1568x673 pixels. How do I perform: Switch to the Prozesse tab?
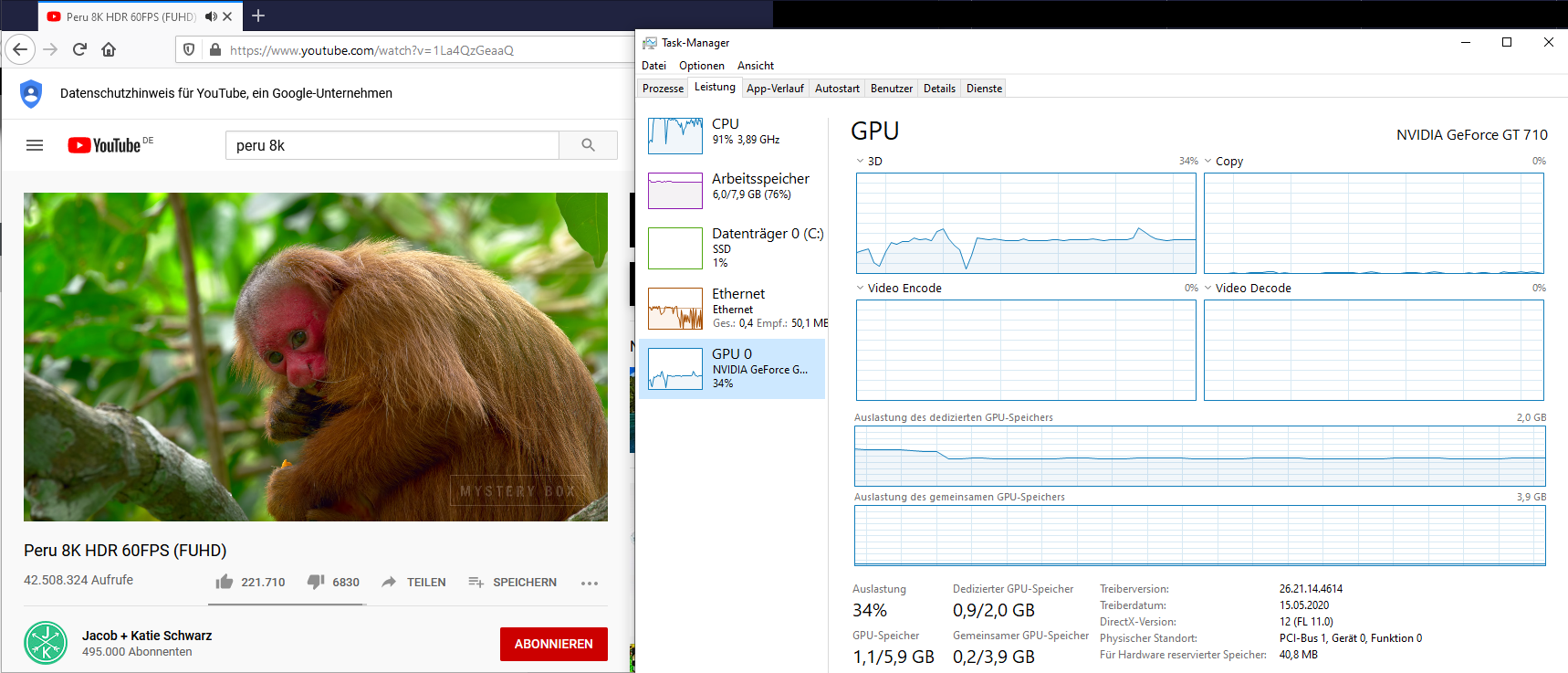pyautogui.click(x=663, y=89)
